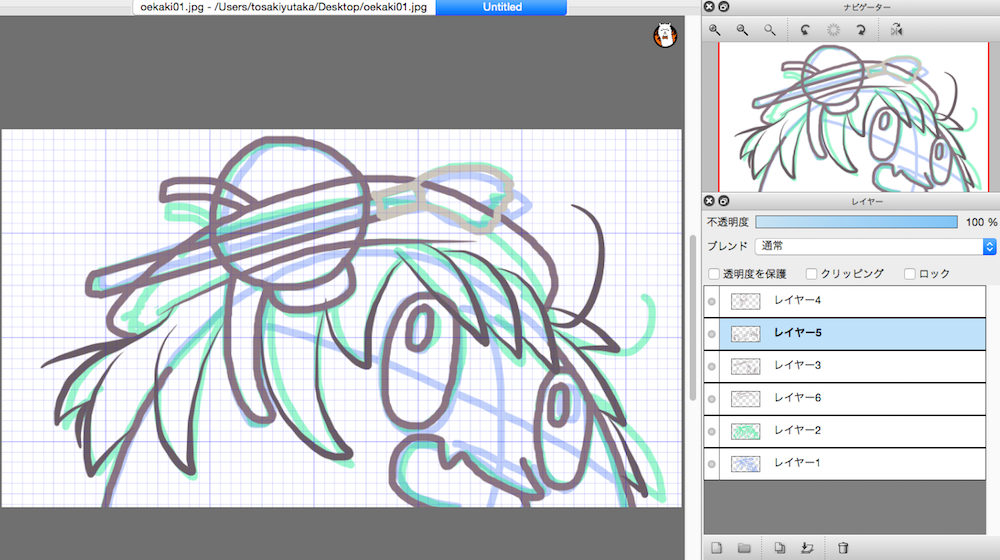Open the ブレンド mode dropdown
Image resolution: width=1000 pixels, height=560 pixels.
tap(875, 246)
